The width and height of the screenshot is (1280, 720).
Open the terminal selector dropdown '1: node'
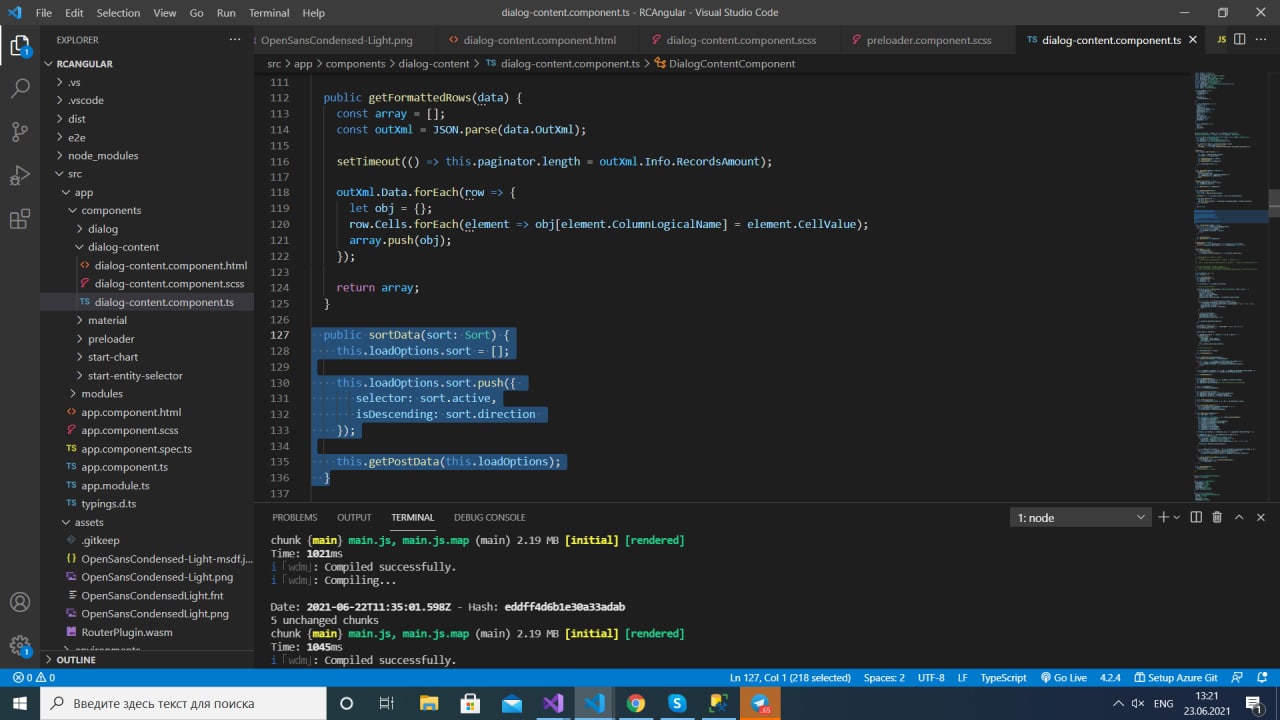coord(1080,517)
